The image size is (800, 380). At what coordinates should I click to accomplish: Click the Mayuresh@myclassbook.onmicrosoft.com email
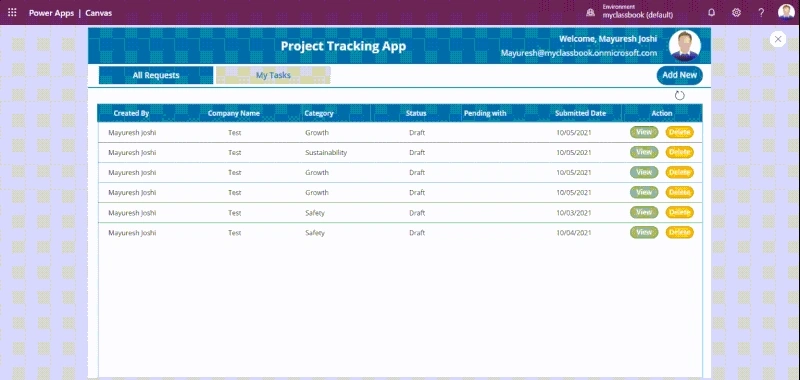[x=579, y=53]
